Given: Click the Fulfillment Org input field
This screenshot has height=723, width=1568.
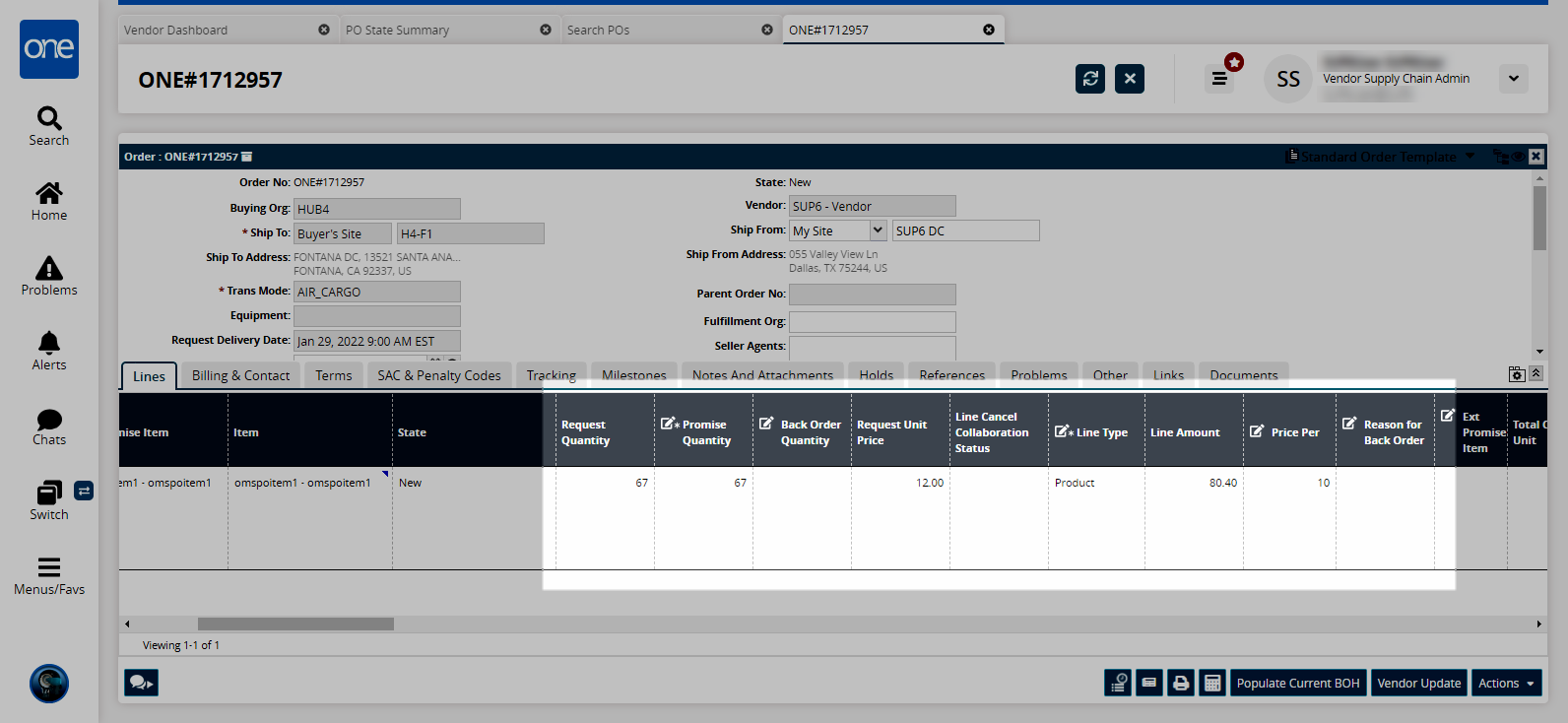Looking at the screenshot, I should (x=872, y=322).
